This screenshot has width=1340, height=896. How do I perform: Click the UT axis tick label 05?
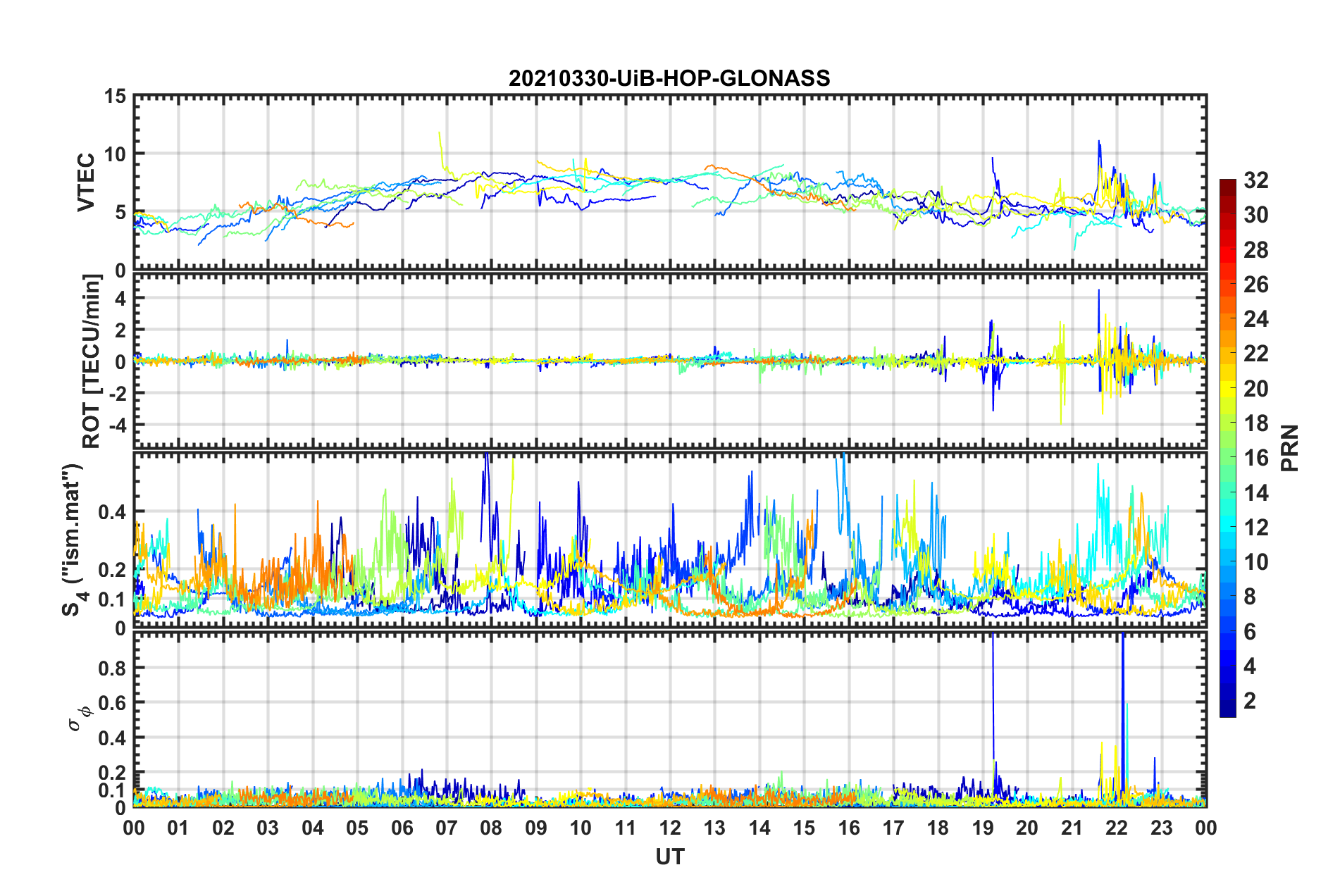point(357,828)
